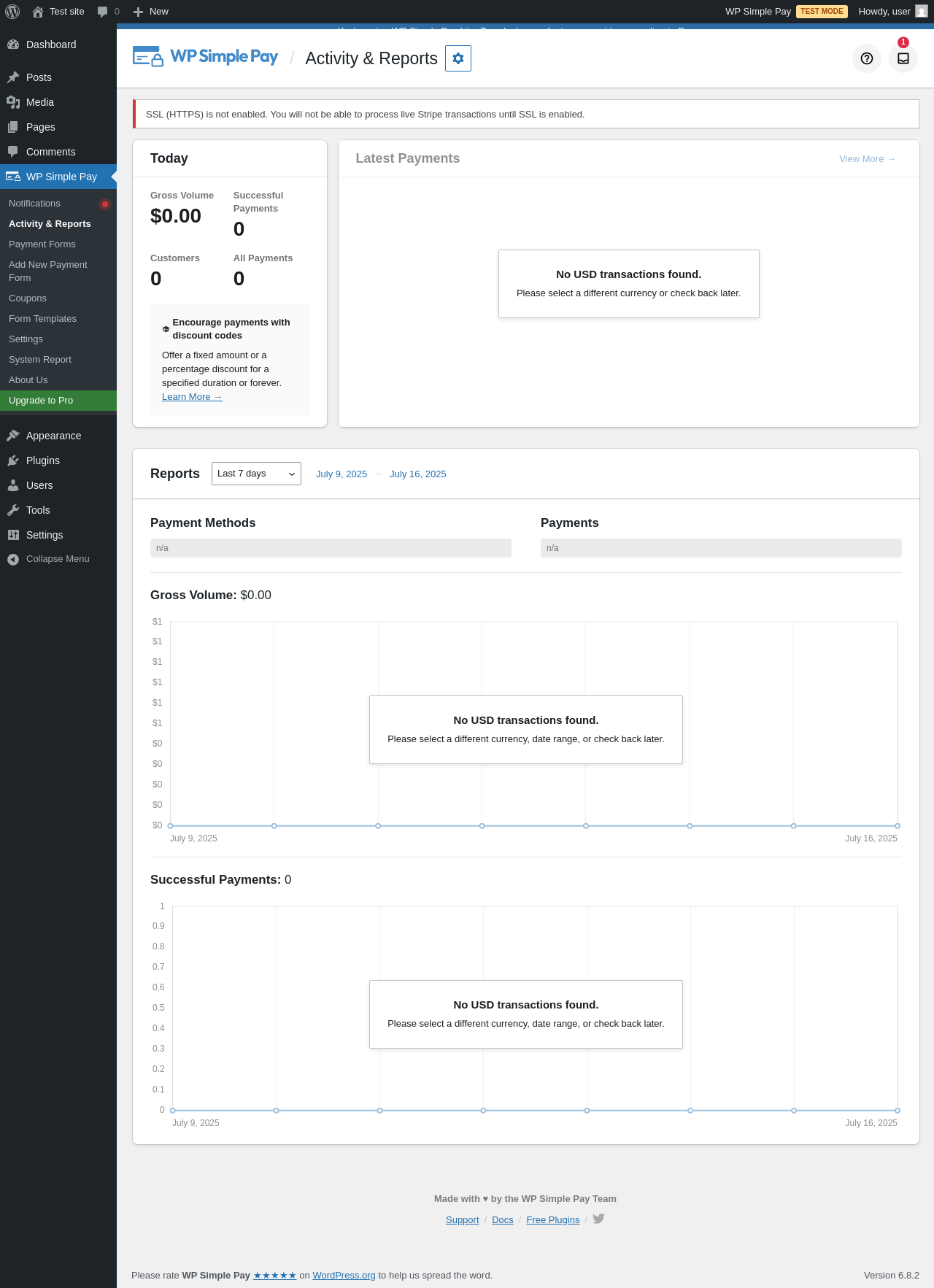Click the WP Simple Pay logo
This screenshot has height=1288, width=934.
pos(206,57)
